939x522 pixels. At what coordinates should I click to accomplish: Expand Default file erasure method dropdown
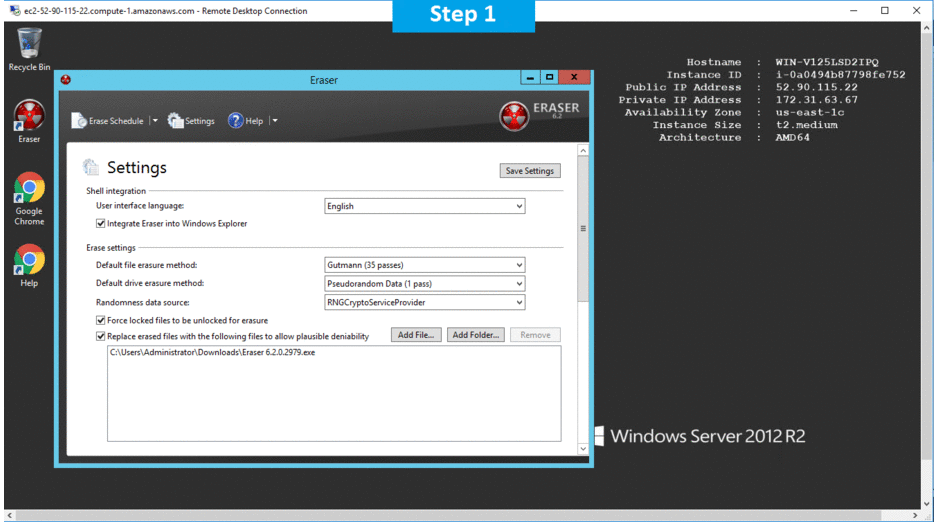pyautogui.click(x=425, y=265)
